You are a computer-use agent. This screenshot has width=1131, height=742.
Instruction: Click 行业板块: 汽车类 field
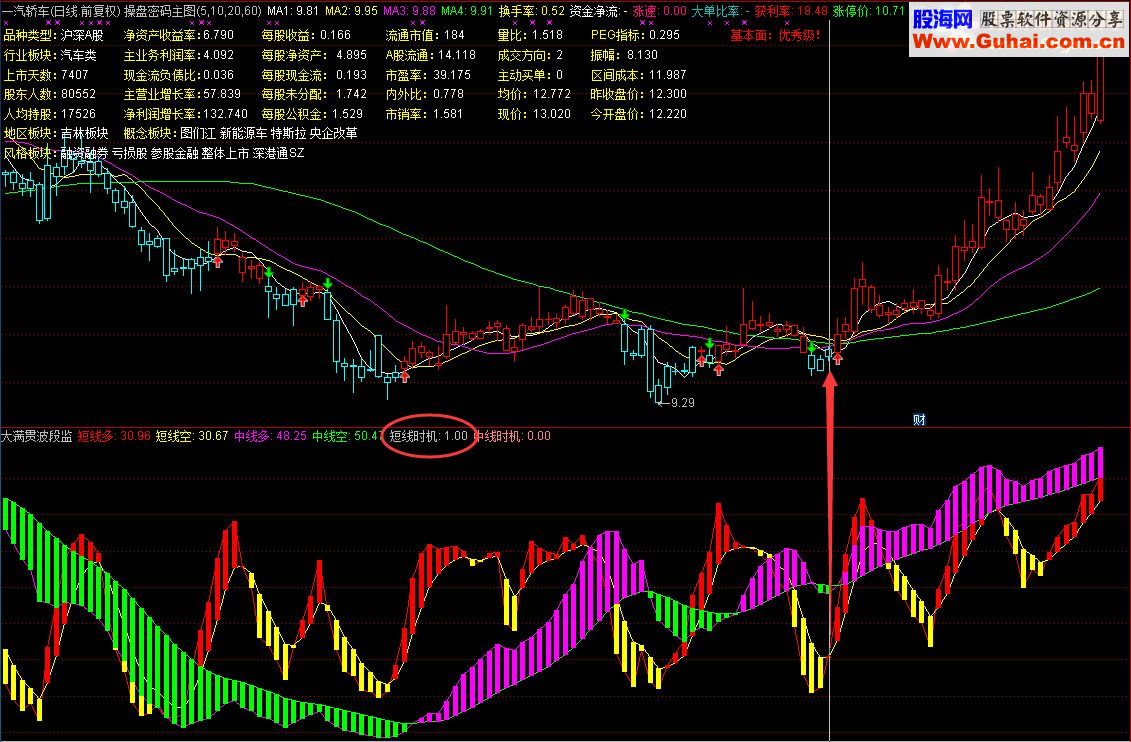(50, 55)
